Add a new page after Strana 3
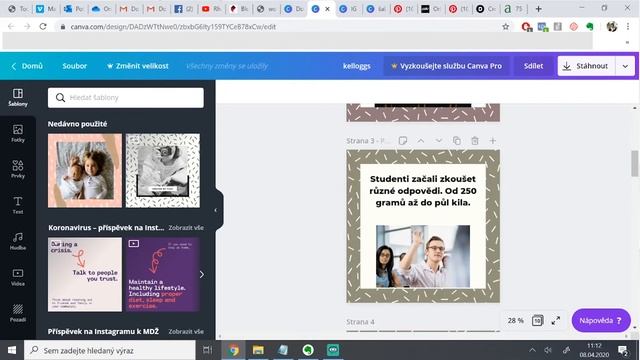Viewport: 640px width, 360px height. [493, 141]
